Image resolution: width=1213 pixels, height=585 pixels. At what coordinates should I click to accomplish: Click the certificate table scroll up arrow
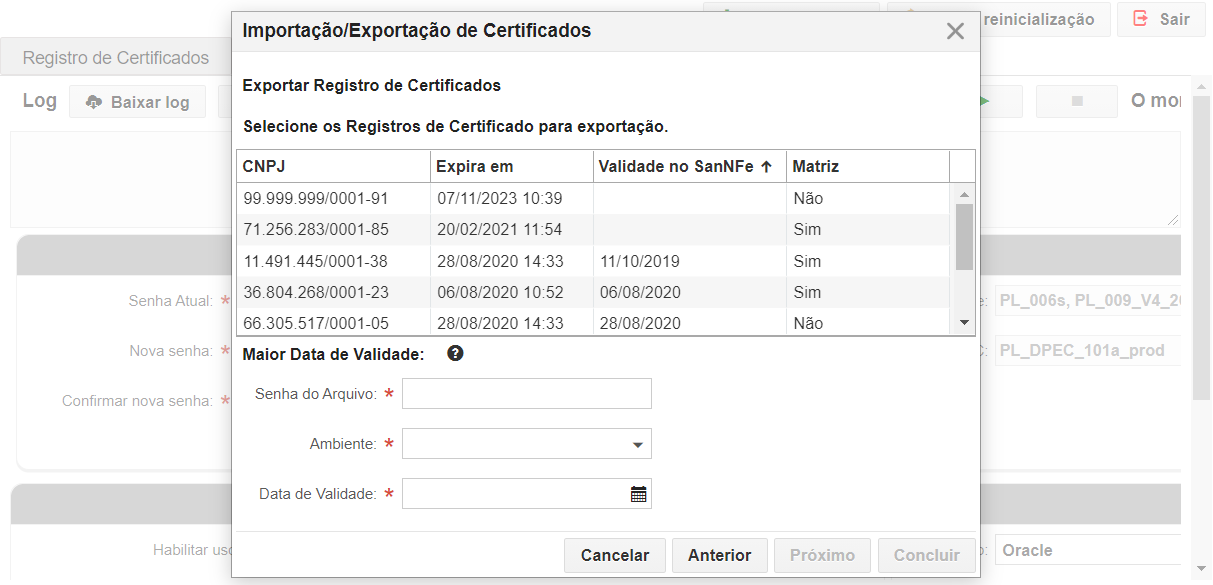coord(964,194)
